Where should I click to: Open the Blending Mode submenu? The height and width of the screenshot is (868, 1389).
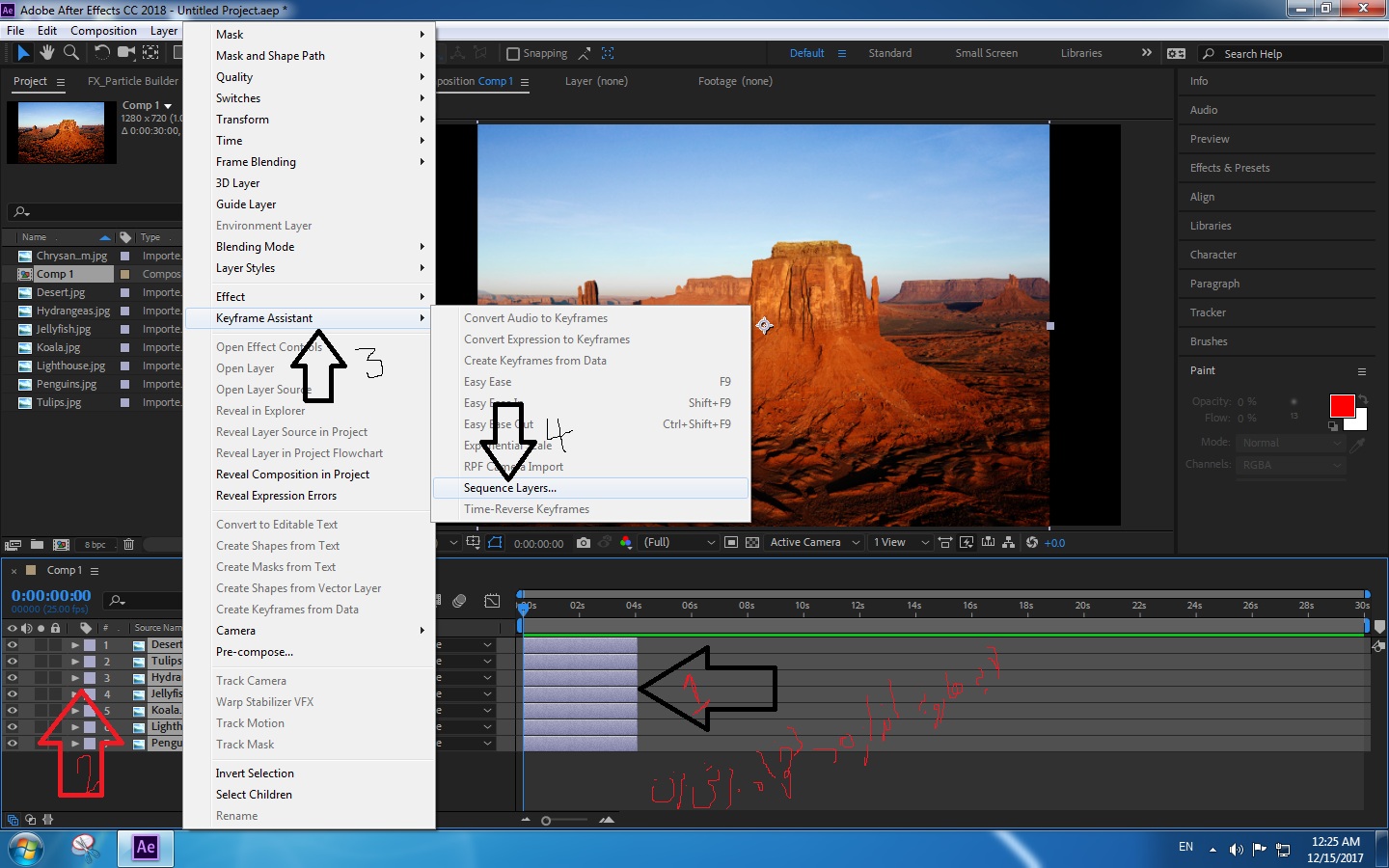[309, 247]
